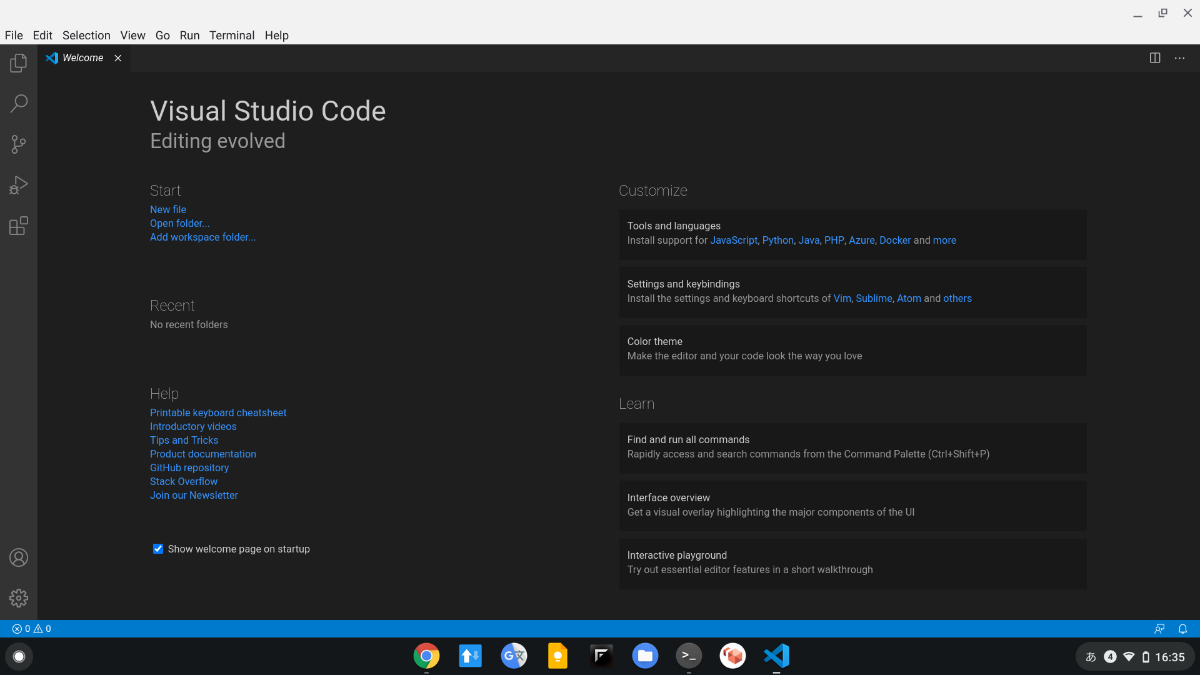1200x675 pixels.
Task: Open Printable keyboard cheatsheet link
Action: [x=218, y=413]
